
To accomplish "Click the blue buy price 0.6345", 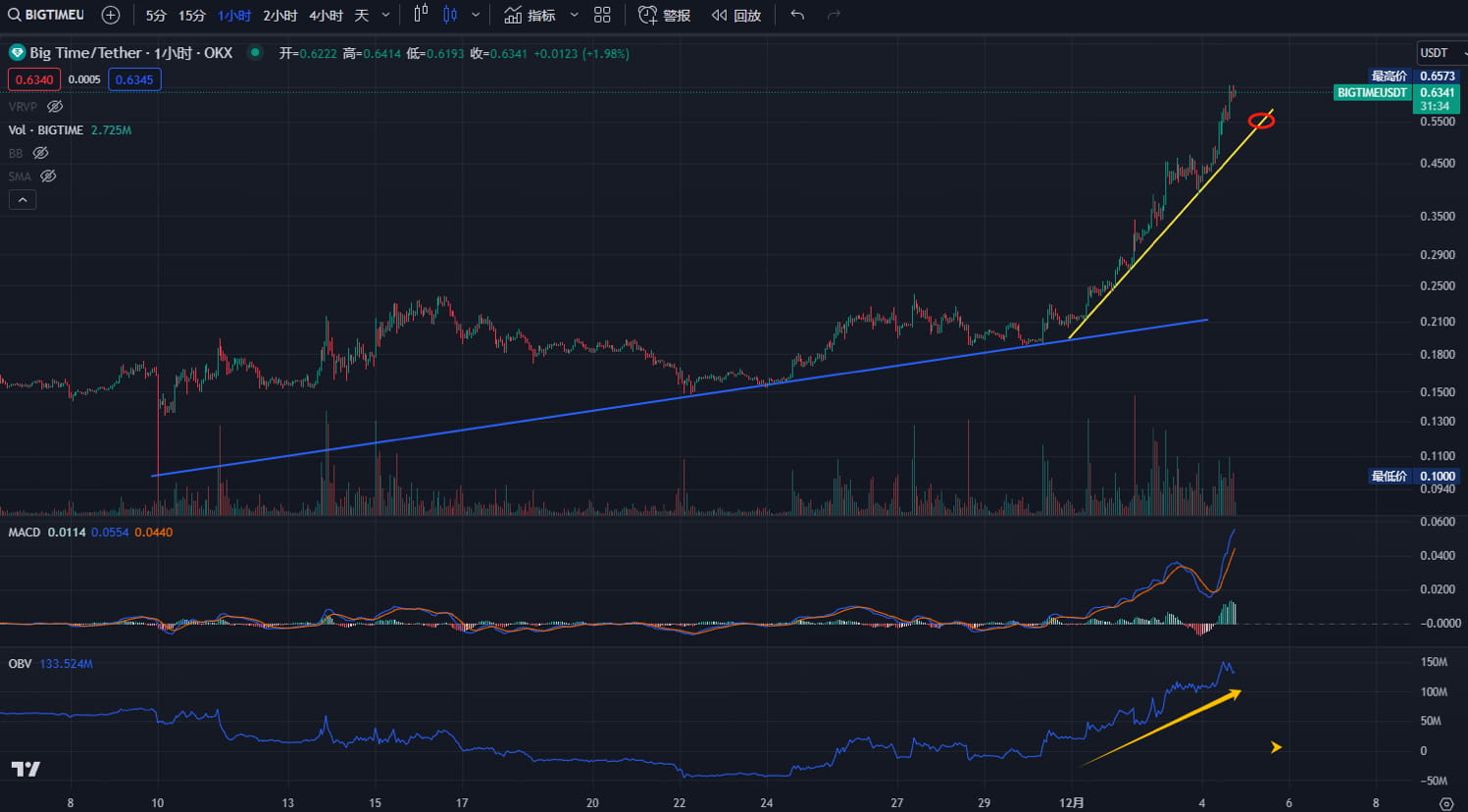I will pos(134,79).
